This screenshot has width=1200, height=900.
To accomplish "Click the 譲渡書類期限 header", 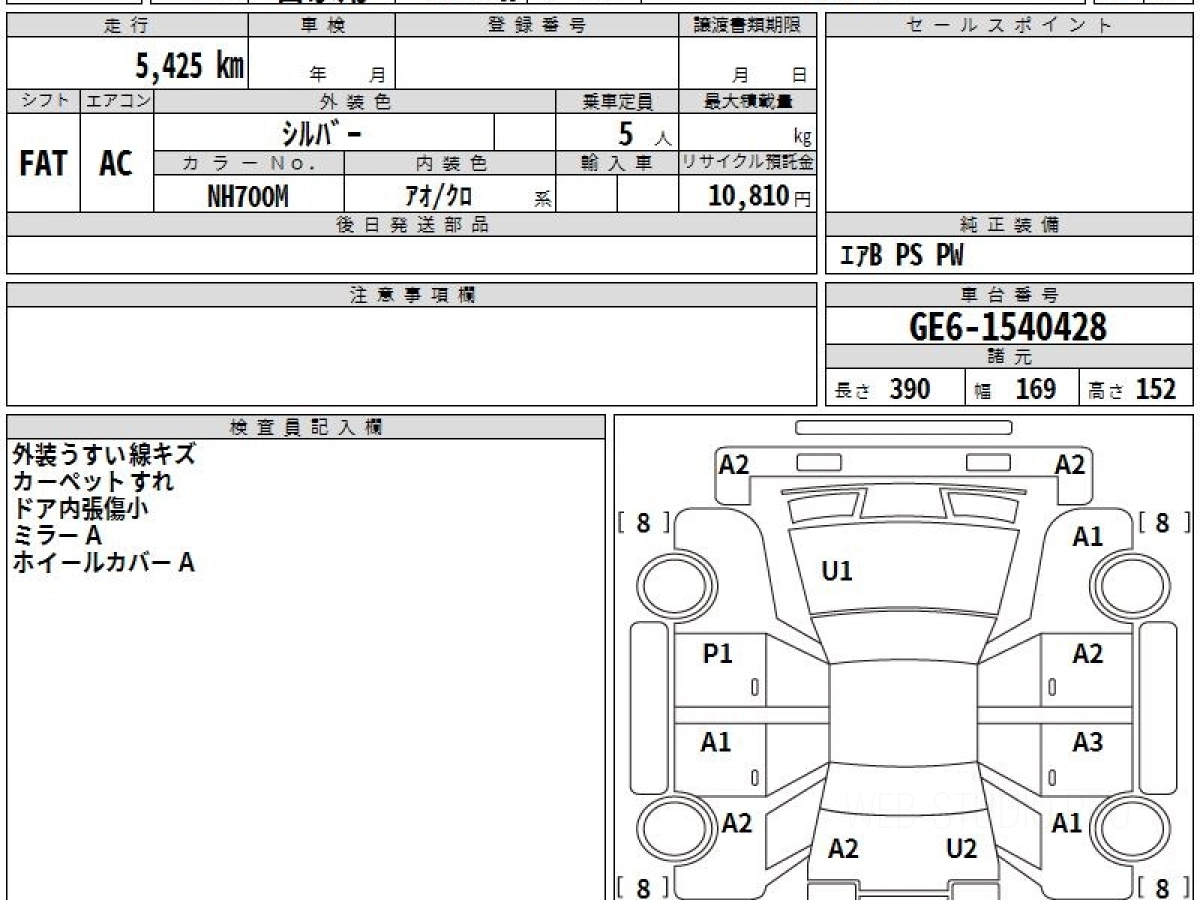I will (x=748, y=26).
